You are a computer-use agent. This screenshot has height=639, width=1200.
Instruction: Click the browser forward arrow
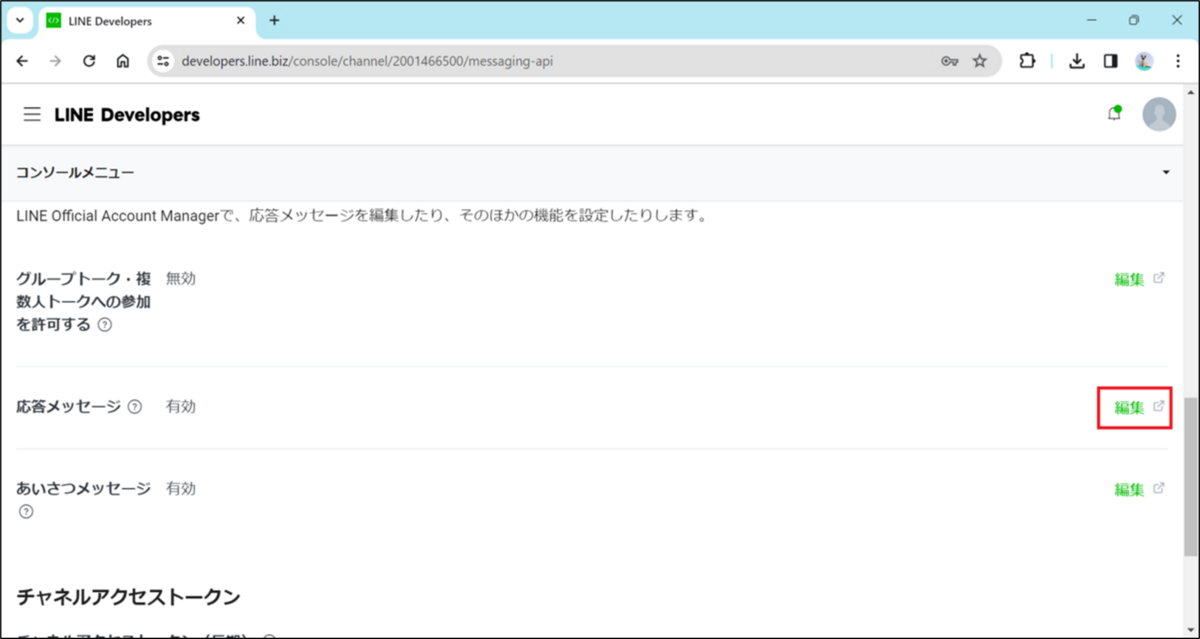(56, 61)
